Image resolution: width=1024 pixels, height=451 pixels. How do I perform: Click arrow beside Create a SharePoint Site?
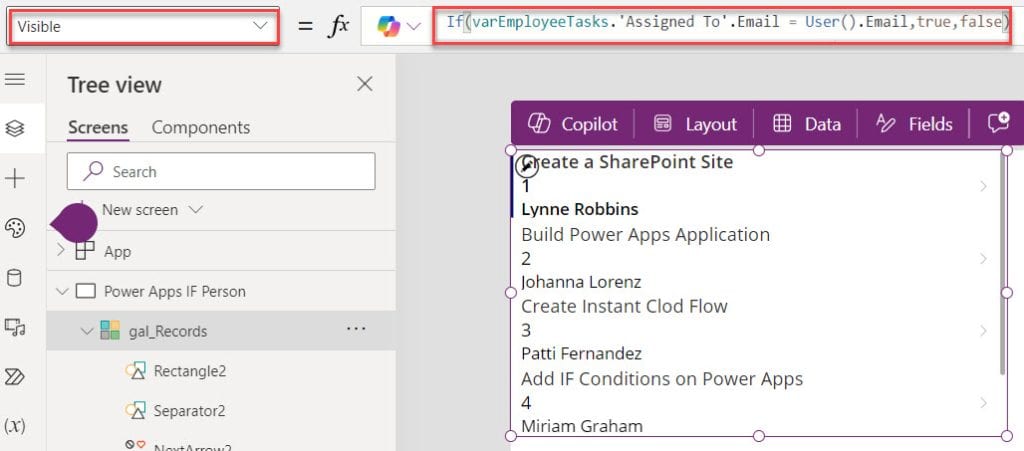[x=983, y=187]
